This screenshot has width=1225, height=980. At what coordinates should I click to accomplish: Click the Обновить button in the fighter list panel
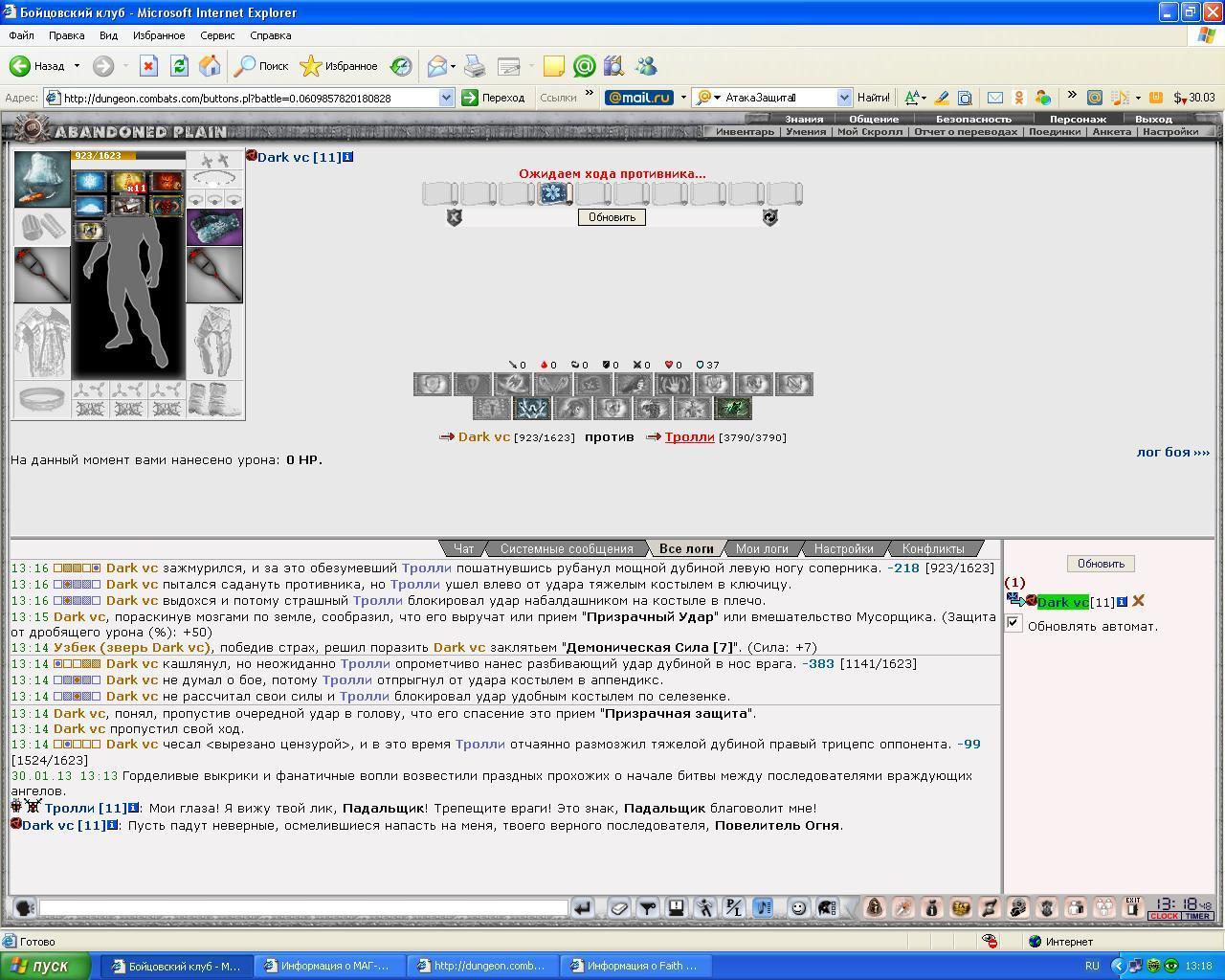(x=1101, y=564)
